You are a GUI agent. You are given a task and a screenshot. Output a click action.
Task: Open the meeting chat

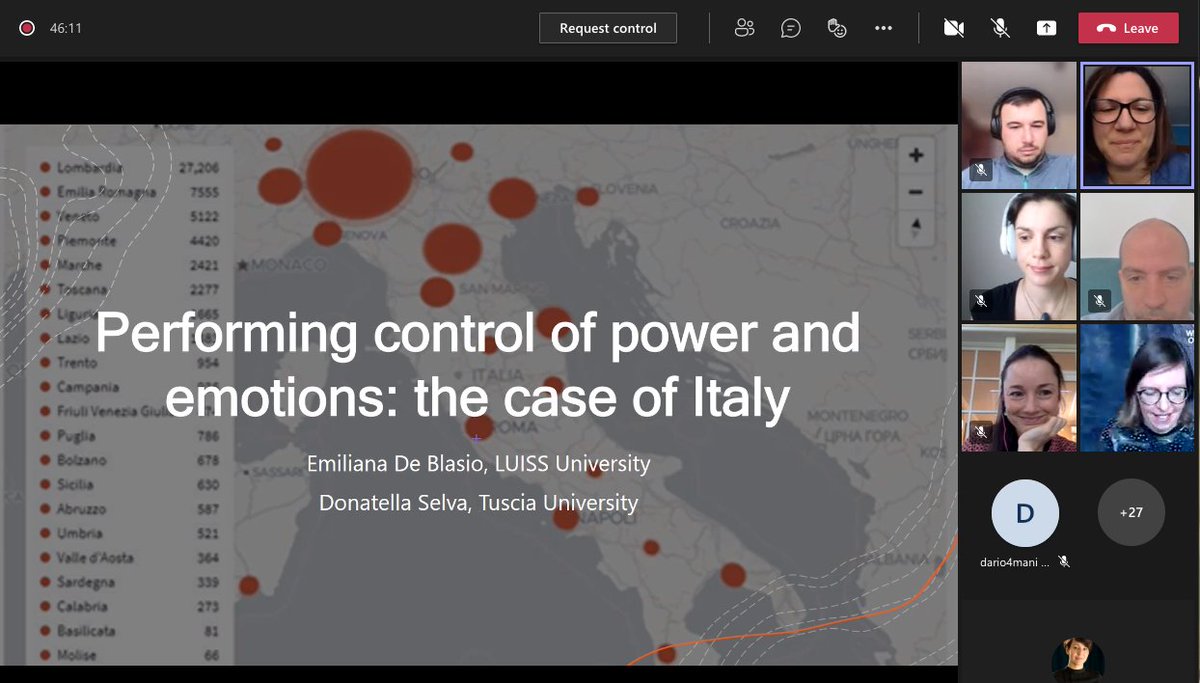791,28
